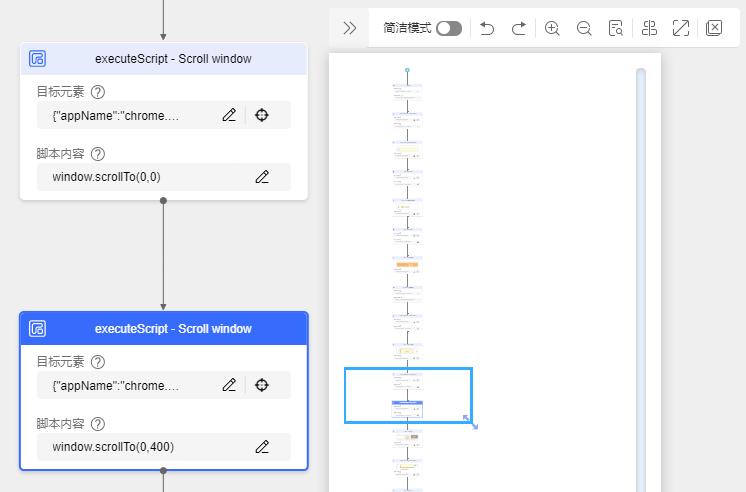This screenshot has height=492, width=746.
Task: Click the output connector dot below the first node
Action: point(163,200)
